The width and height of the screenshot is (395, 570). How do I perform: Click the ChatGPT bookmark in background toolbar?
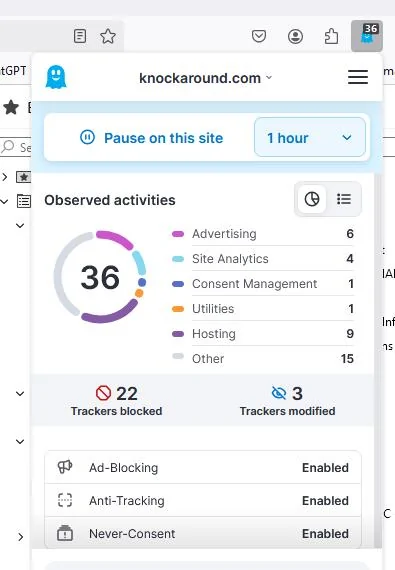coord(13,70)
